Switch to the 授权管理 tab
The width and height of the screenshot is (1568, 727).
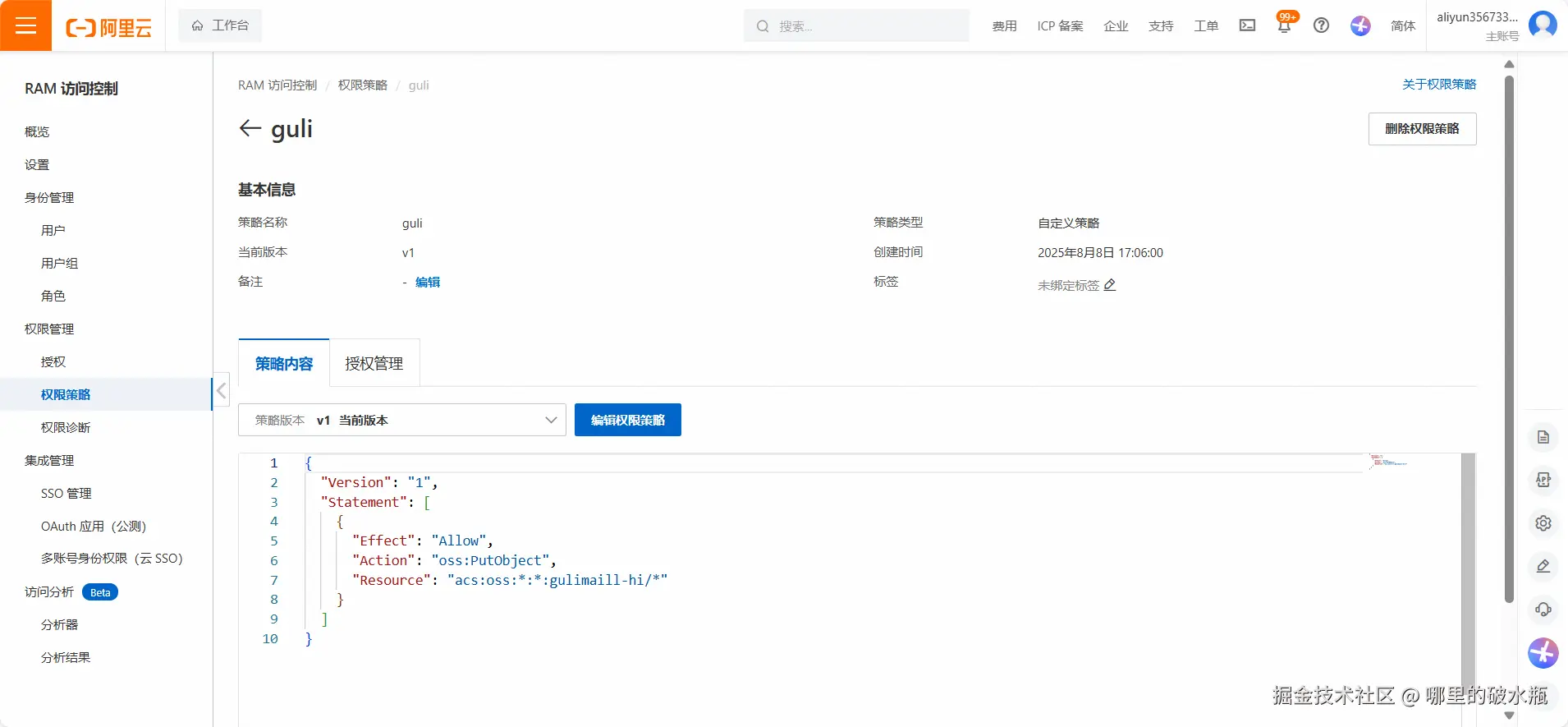pyautogui.click(x=374, y=363)
